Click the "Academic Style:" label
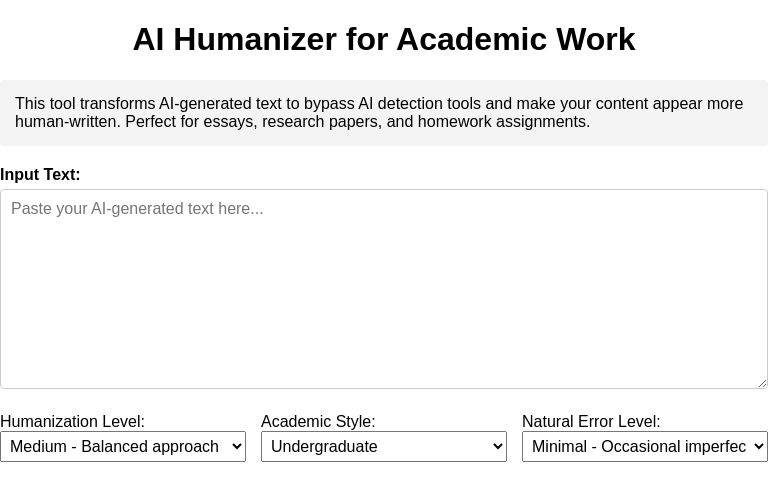Viewport: 768px width, 480px height. (318, 422)
